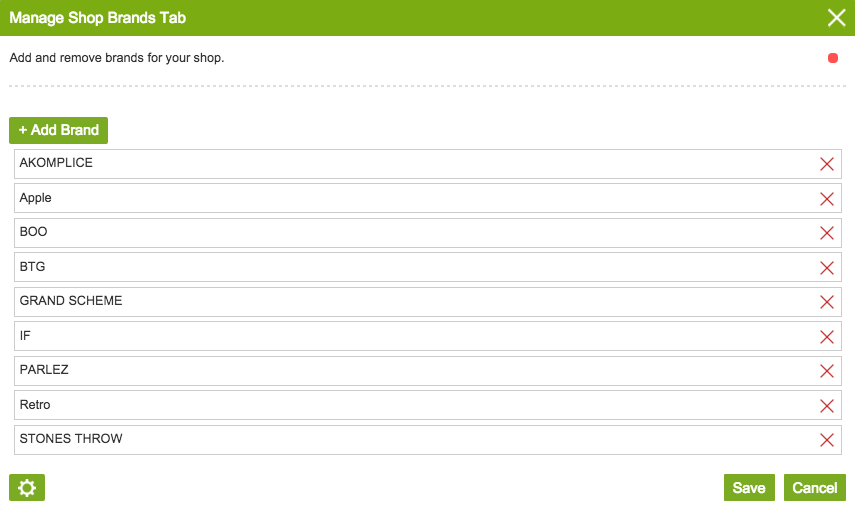Click the Add Brand button
Screen dimensions: 855x510
[x=58, y=130]
